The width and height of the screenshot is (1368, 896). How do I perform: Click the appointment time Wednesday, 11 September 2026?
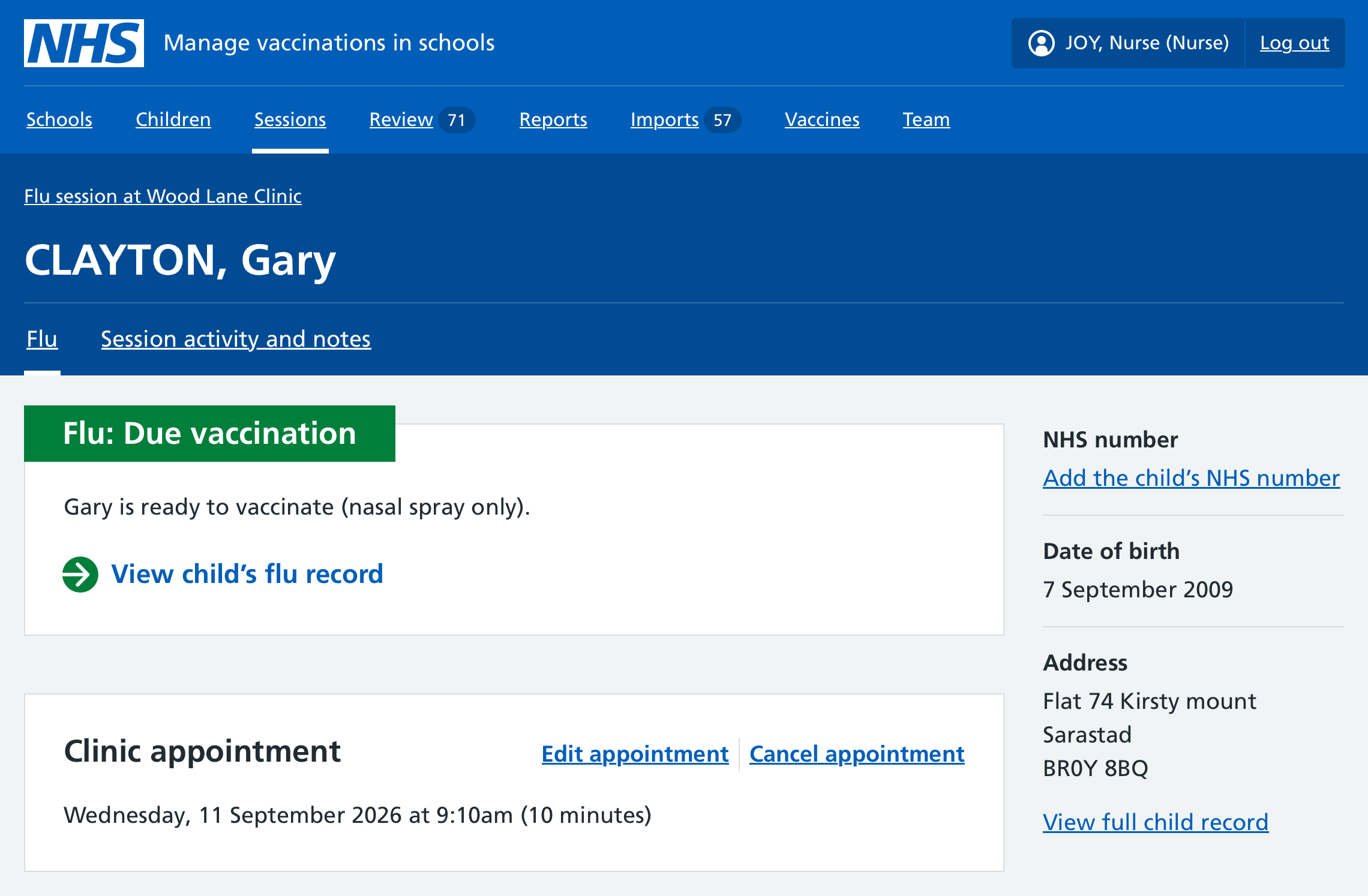coord(358,815)
